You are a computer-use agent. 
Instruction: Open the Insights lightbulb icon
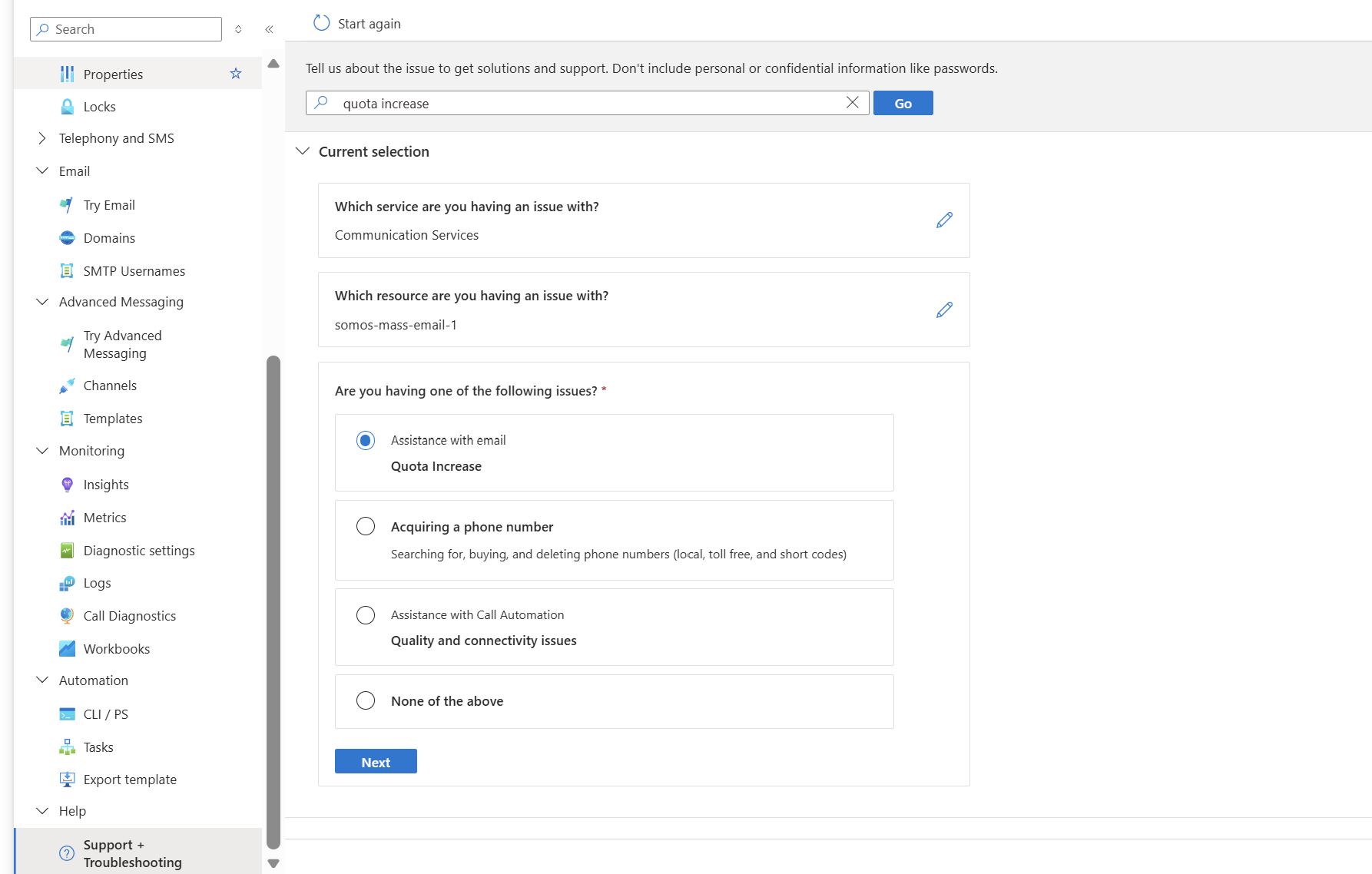[x=68, y=485]
